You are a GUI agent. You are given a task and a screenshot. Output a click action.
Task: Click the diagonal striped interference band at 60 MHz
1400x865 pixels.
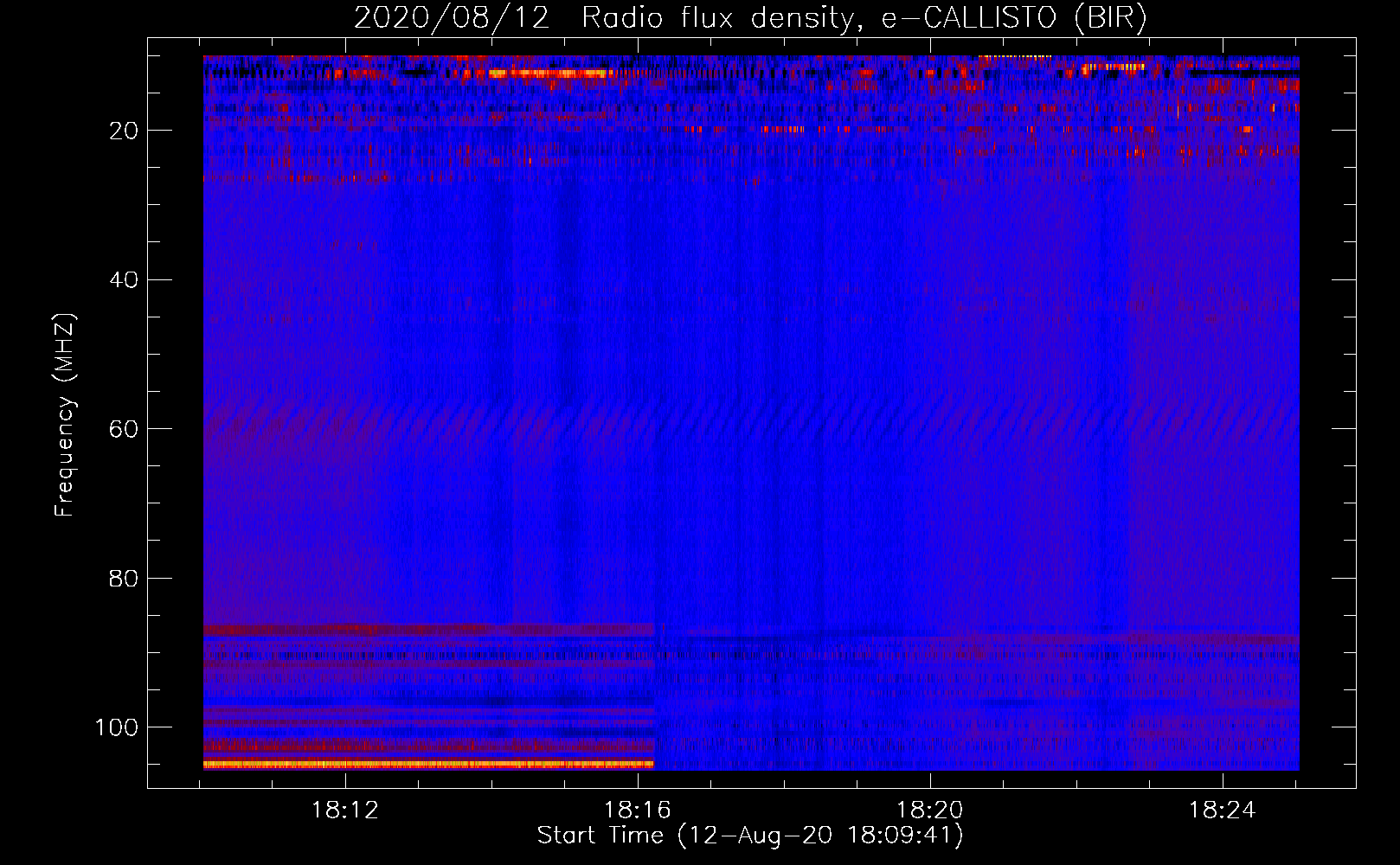click(x=751, y=422)
